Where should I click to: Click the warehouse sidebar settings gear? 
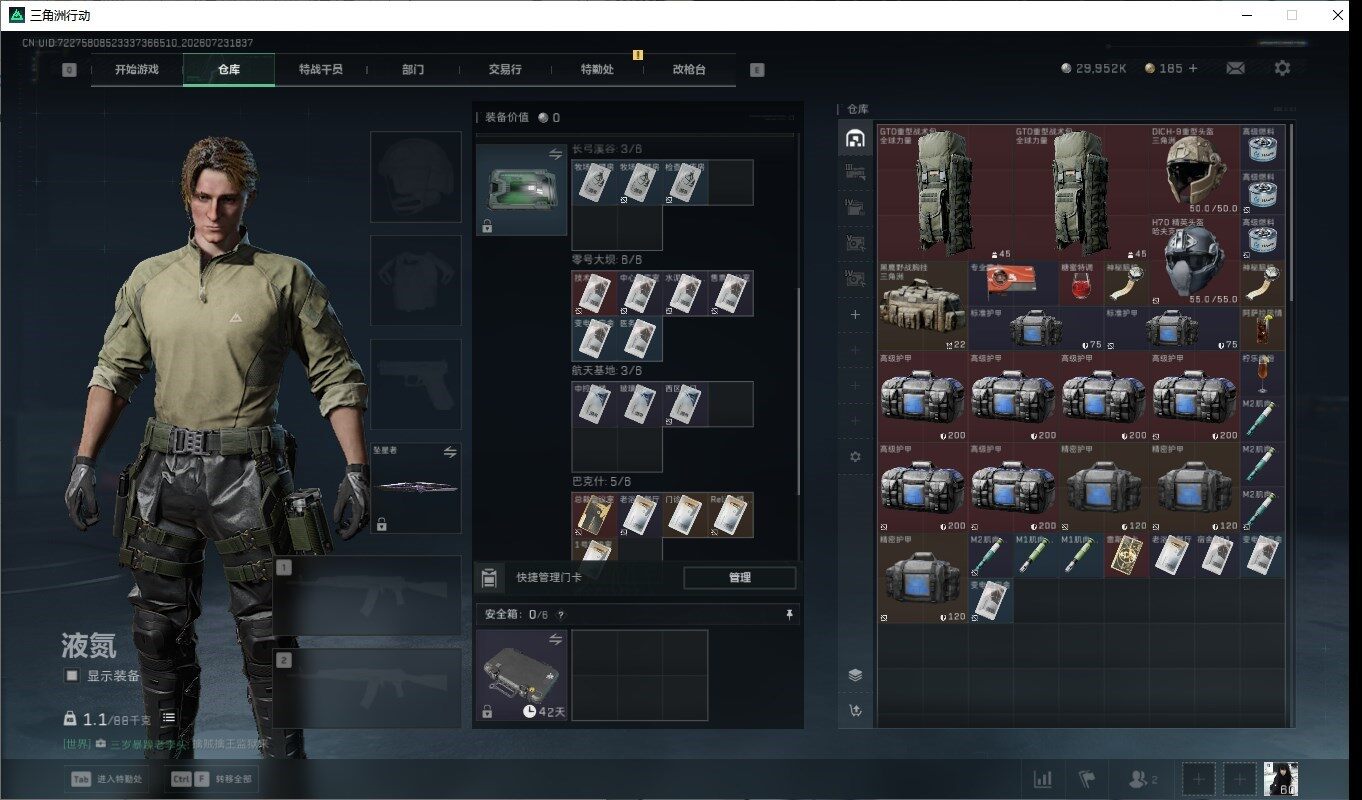[x=855, y=456]
